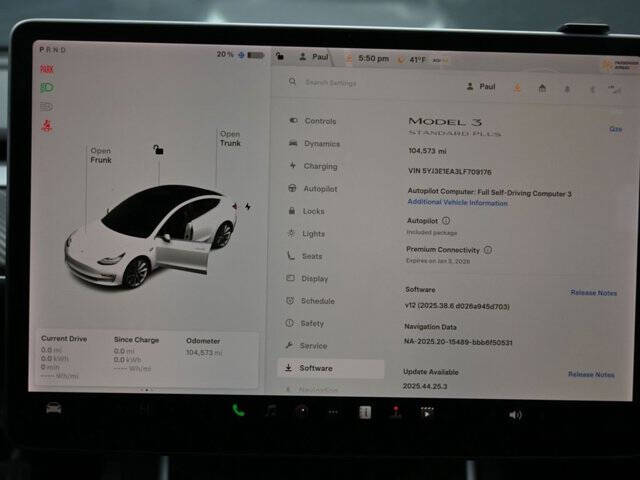Open Release Notes beside Update Available
The width and height of the screenshot is (640, 480).
click(591, 374)
